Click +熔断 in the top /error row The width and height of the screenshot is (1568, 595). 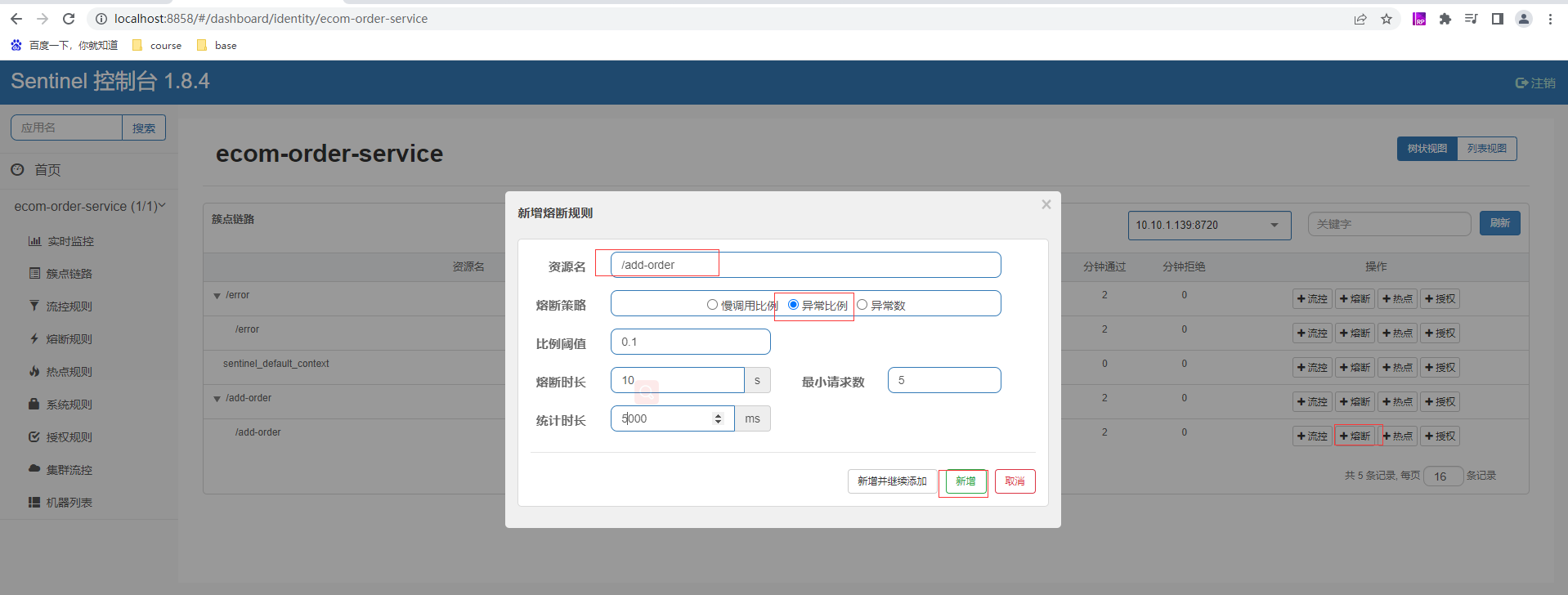(x=1355, y=299)
